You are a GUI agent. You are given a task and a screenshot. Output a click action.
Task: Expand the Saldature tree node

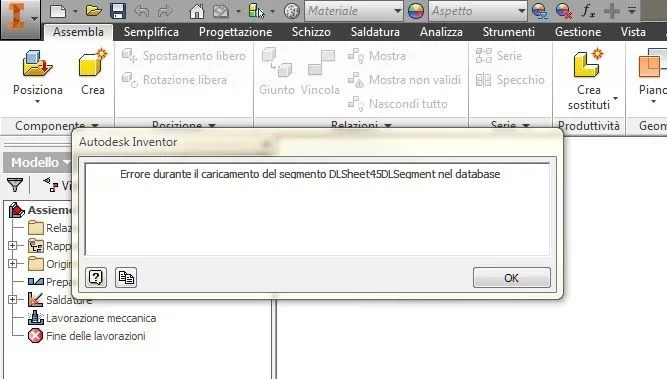[12, 299]
